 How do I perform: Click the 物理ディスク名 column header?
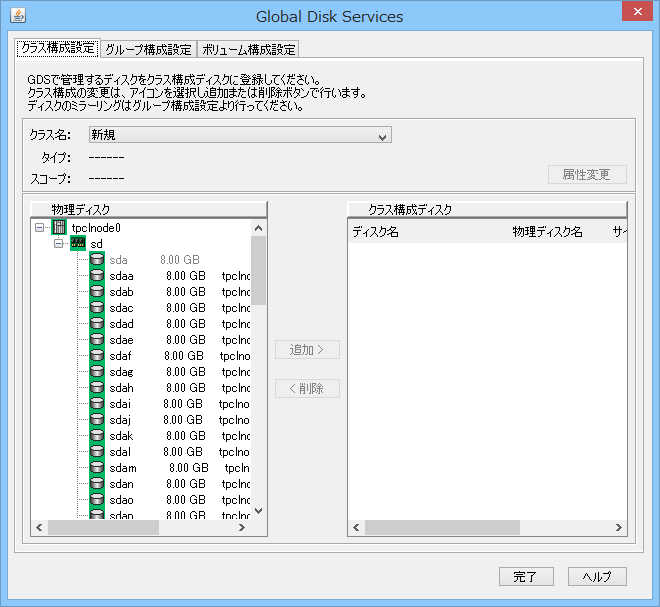click(x=547, y=232)
